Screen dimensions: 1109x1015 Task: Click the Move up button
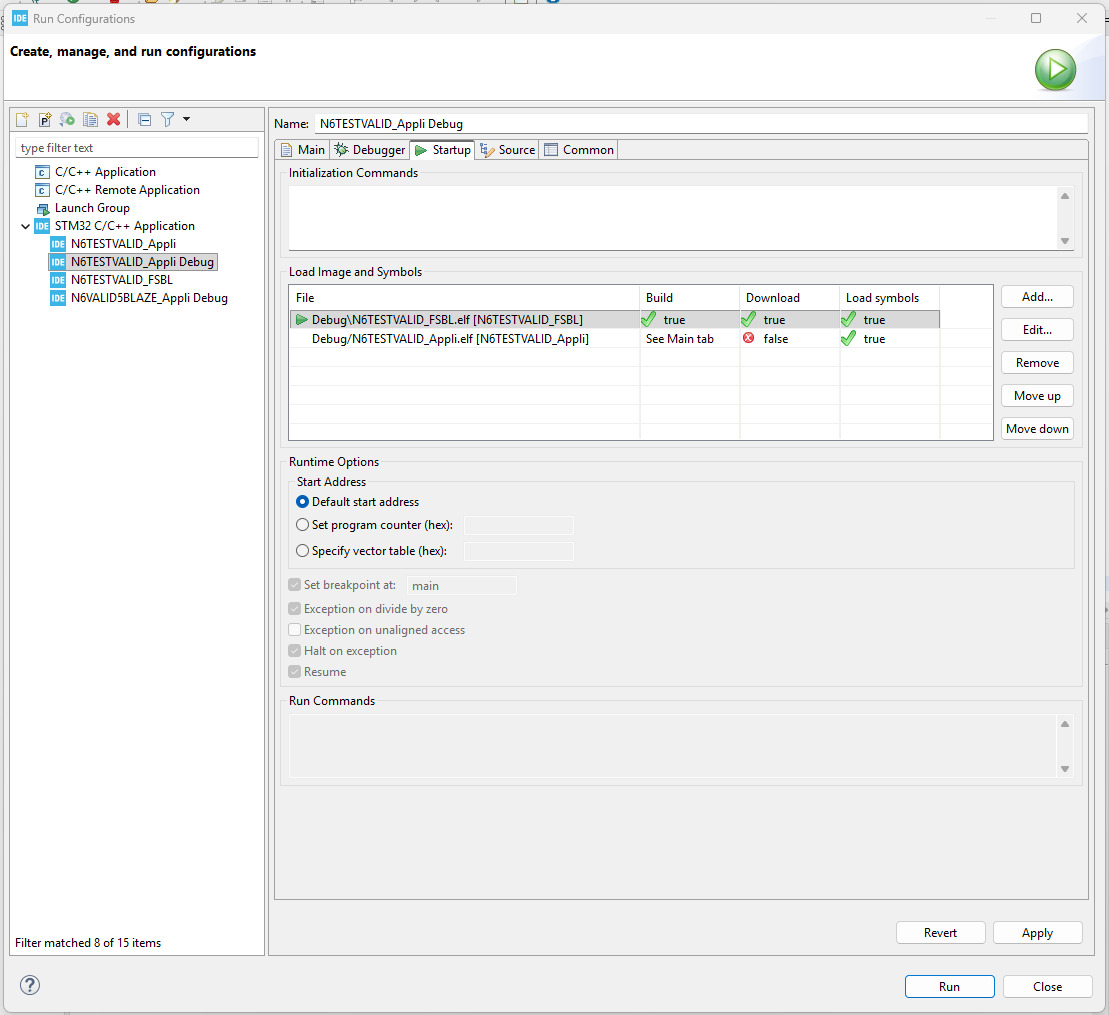point(1037,396)
